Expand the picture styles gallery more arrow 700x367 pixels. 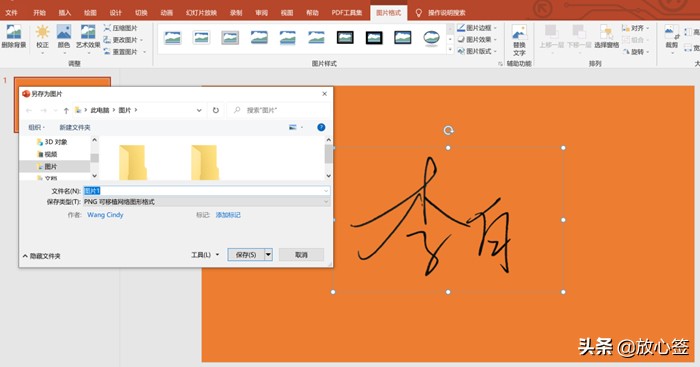point(450,50)
